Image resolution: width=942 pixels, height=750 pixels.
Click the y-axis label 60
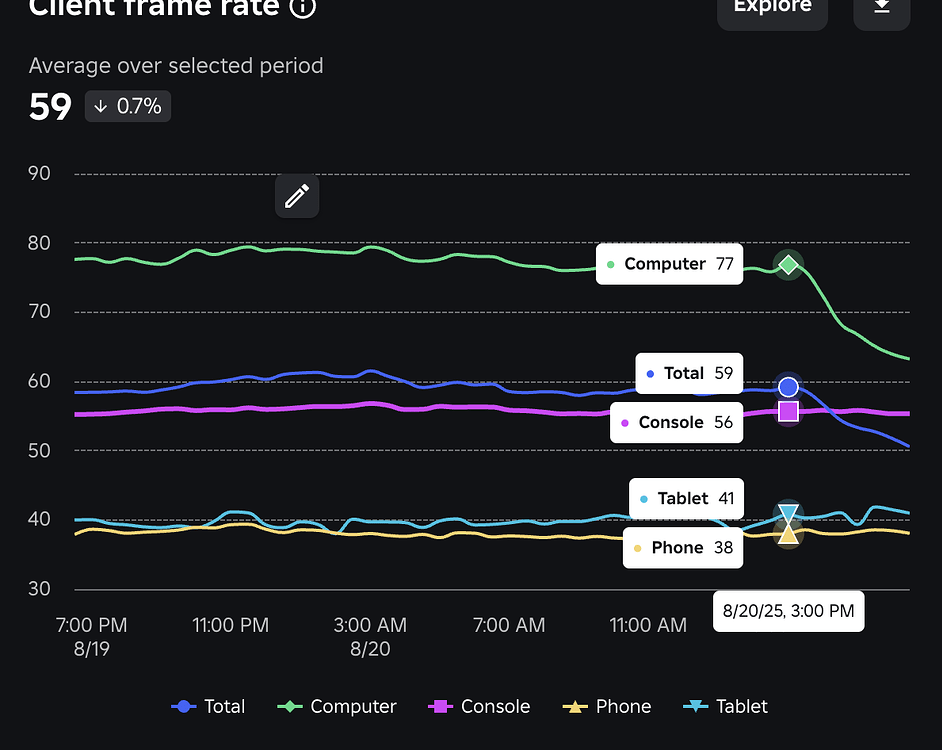39,381
